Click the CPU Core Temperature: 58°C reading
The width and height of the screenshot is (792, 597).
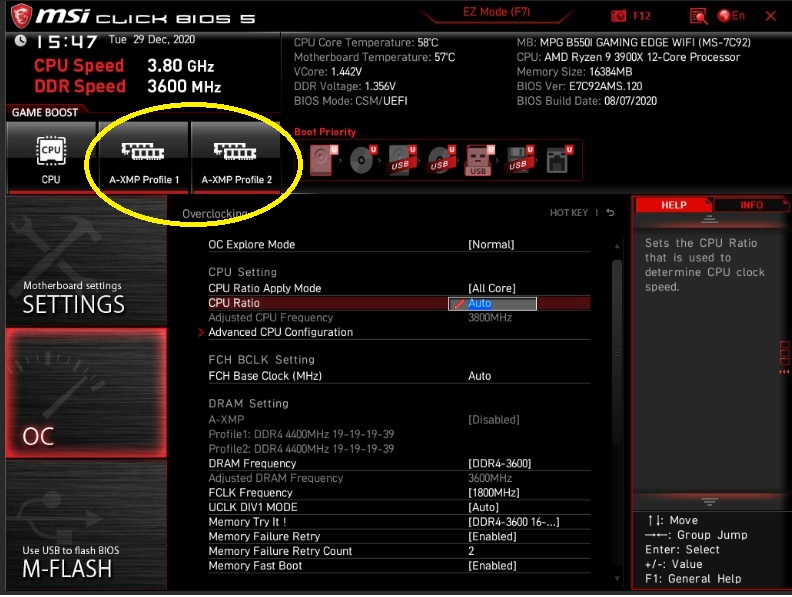(x=366, y=43)
